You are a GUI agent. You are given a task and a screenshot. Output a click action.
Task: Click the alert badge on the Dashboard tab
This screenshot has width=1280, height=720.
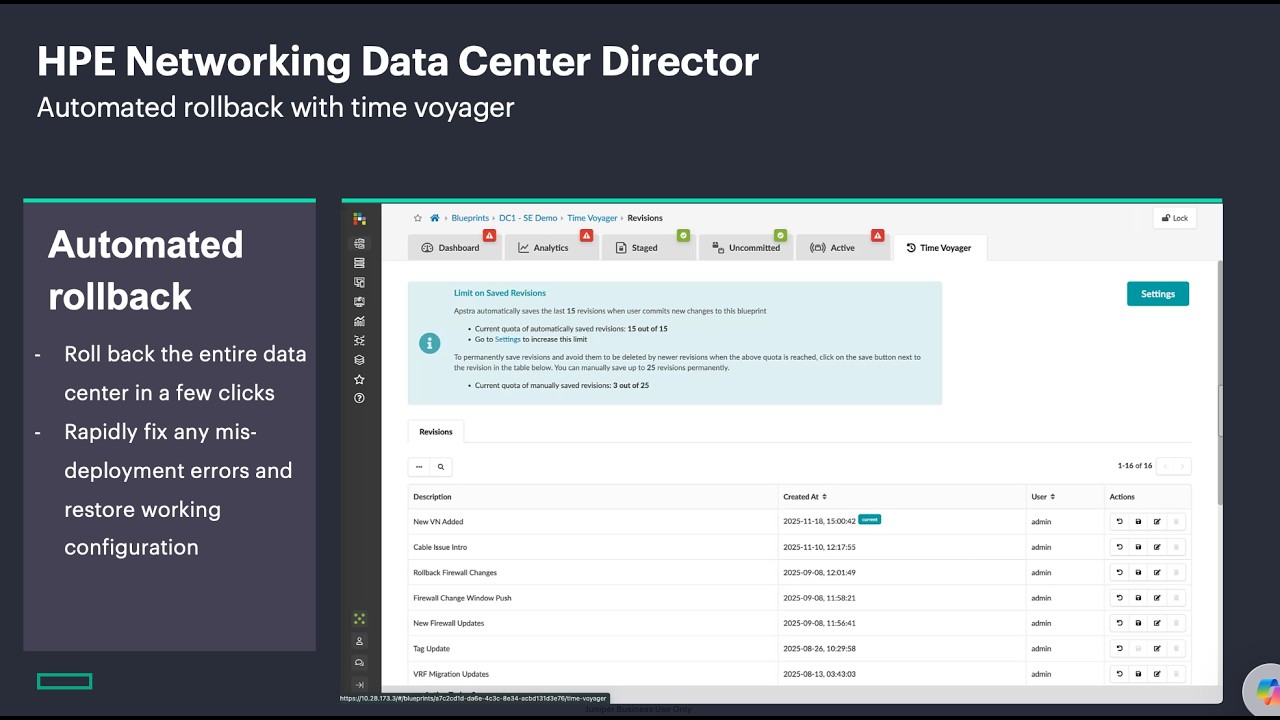click(490, 236)
